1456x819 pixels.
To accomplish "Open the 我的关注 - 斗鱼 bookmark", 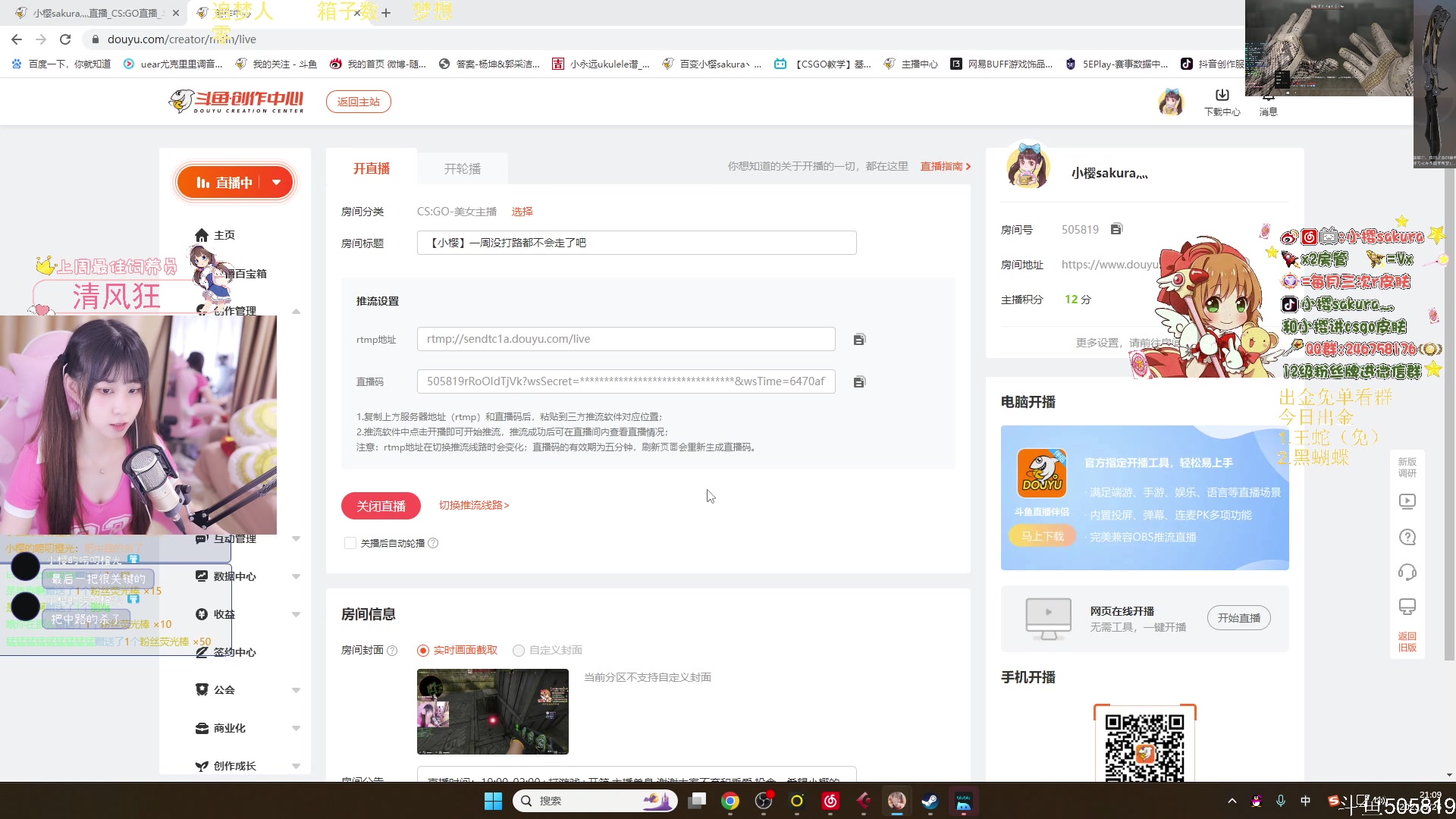I will point(277,64).
